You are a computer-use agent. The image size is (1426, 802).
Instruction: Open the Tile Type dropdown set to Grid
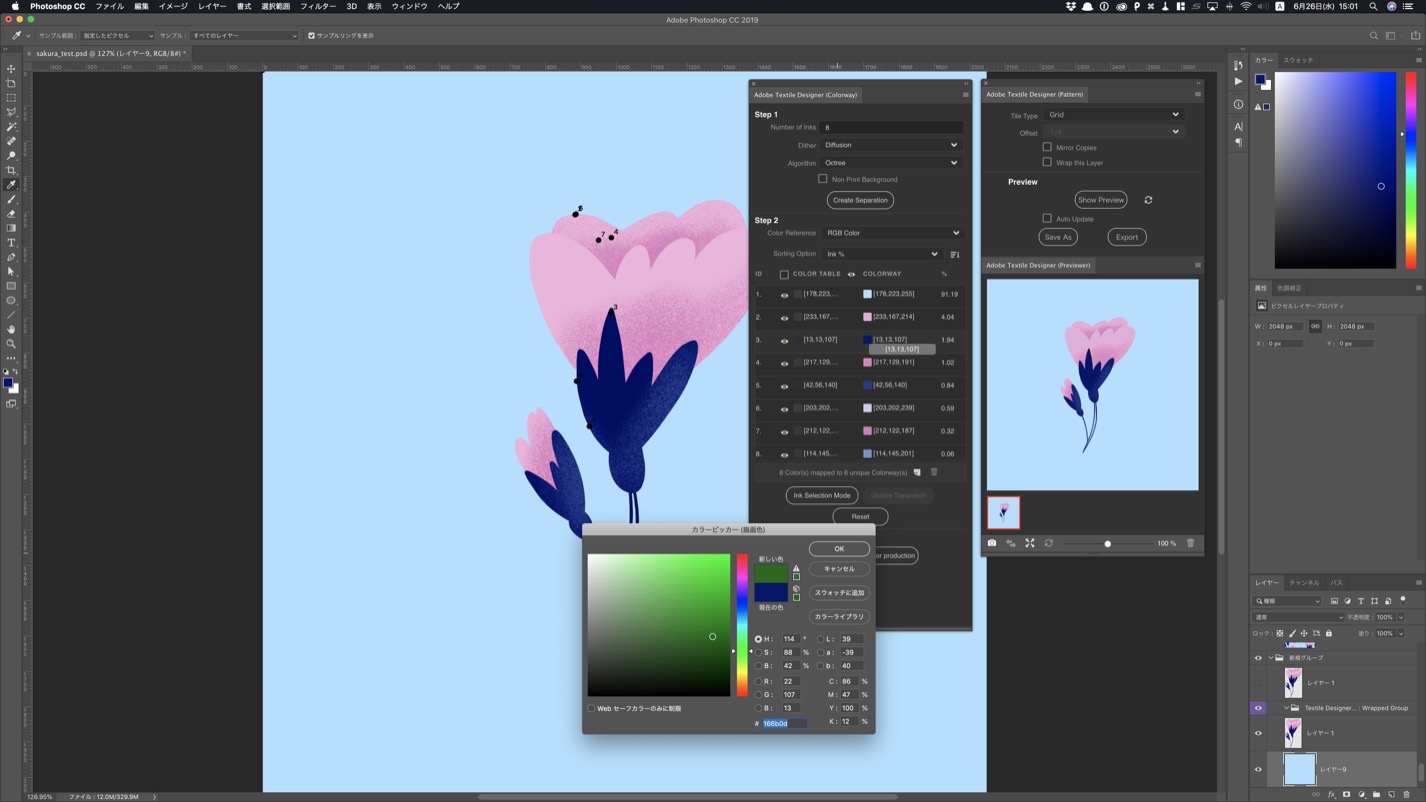(x=1113, y=115)
